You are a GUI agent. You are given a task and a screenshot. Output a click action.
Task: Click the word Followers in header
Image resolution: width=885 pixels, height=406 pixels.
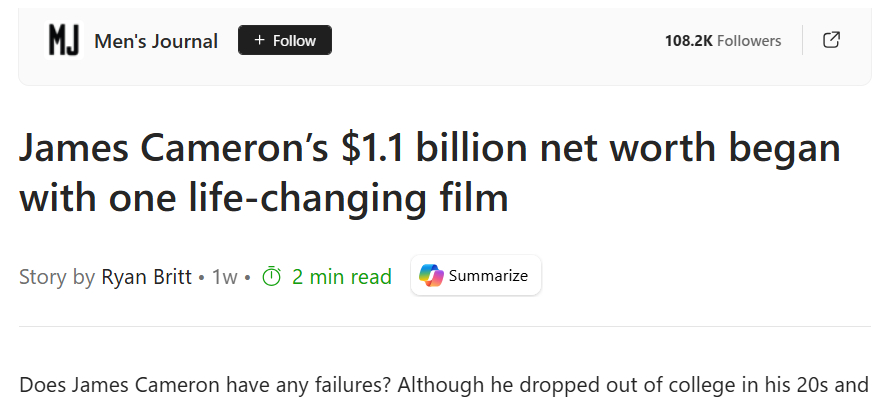[x=749, y=41]
